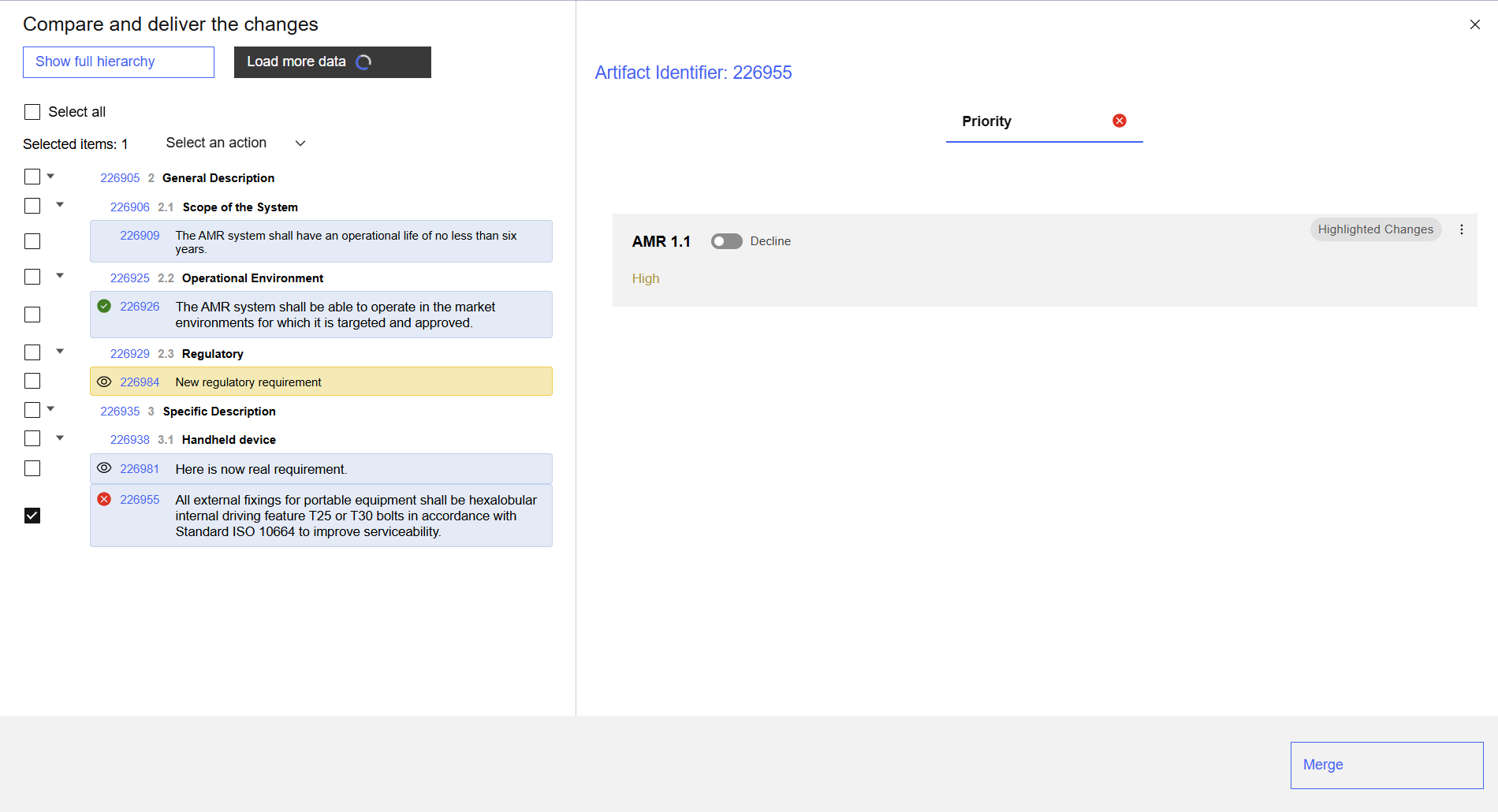
Task: Check the Select all checkbox
Action: tap(32, 112)
